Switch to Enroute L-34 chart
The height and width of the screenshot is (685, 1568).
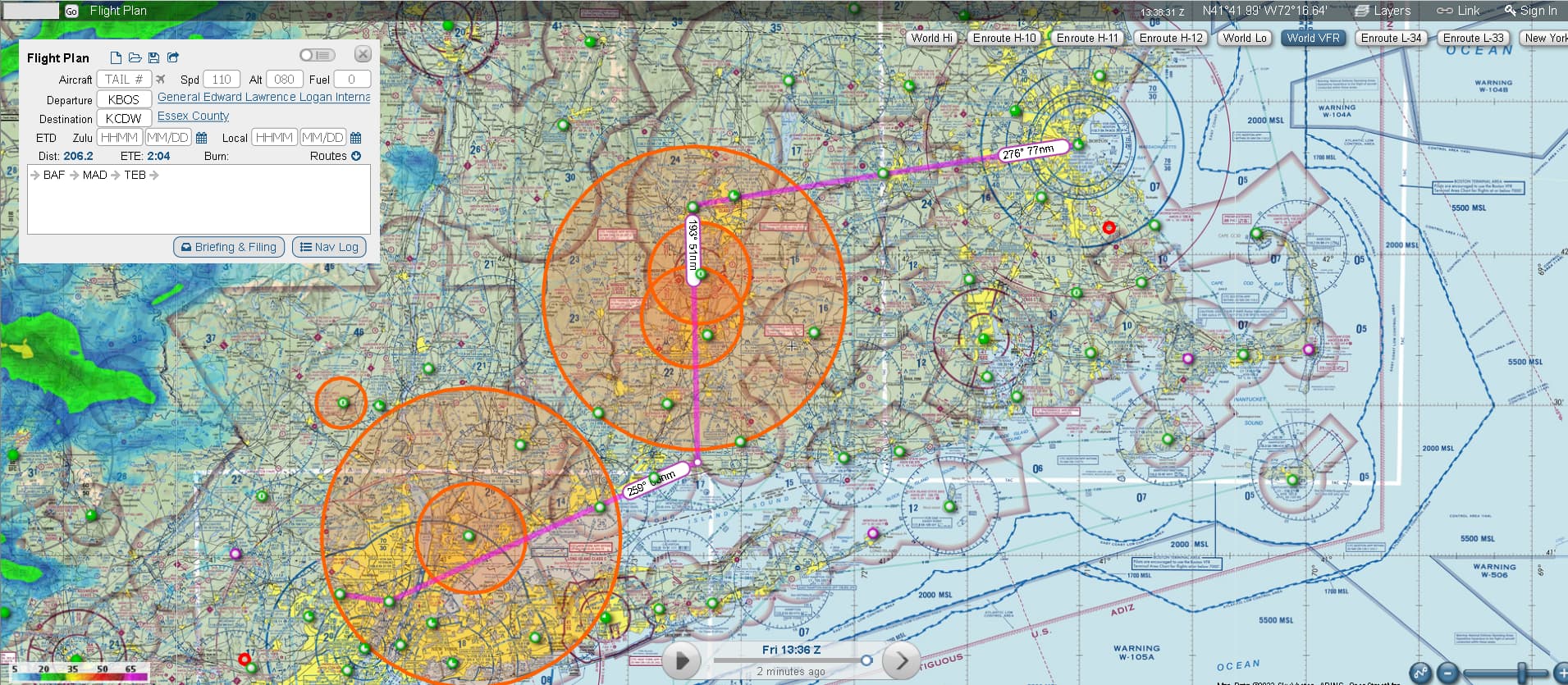pos(1391,38)
